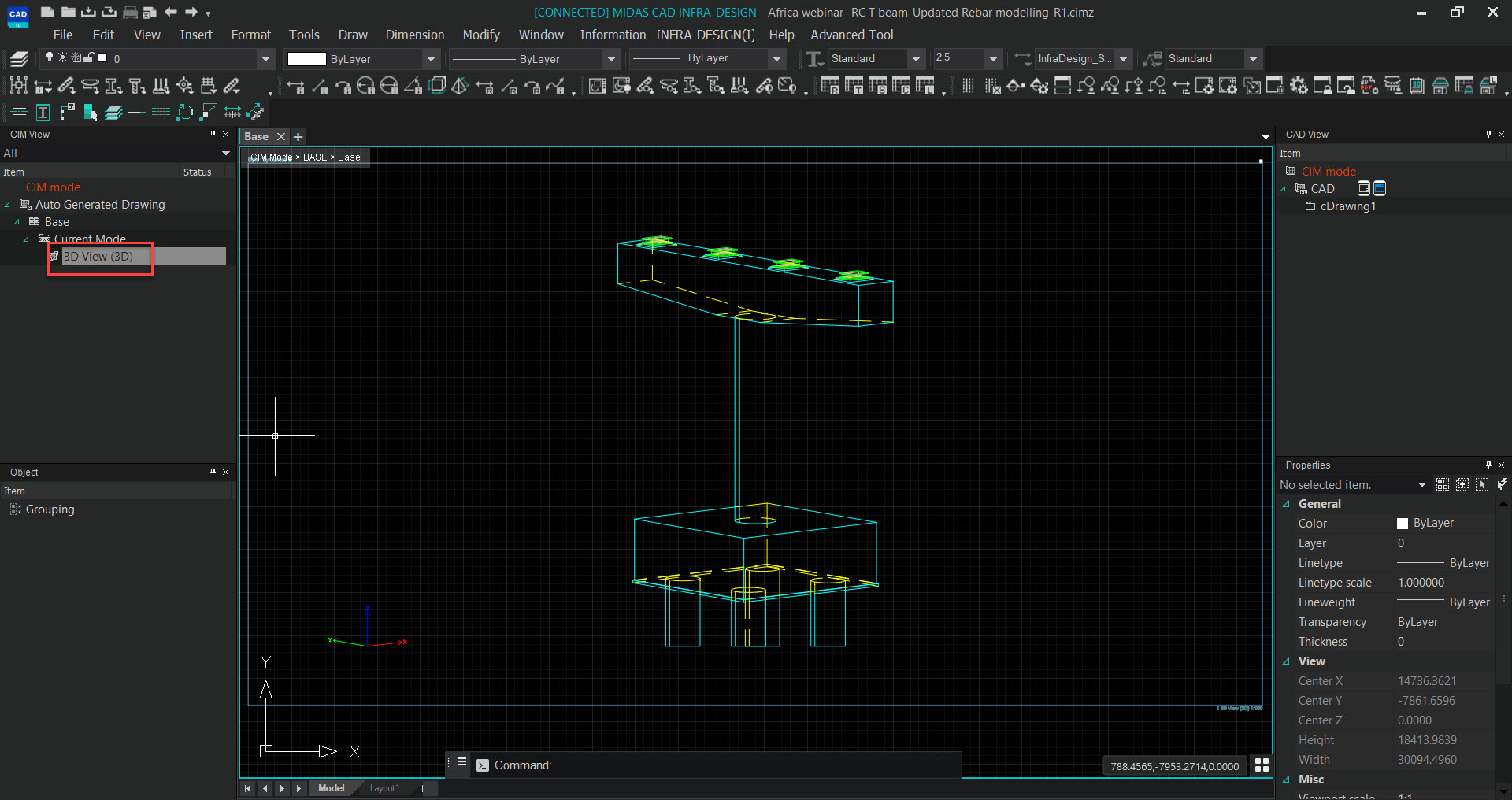This screenshot has height=800, width=1512.
Task: Click the table icon marked T
Action: 854,85
